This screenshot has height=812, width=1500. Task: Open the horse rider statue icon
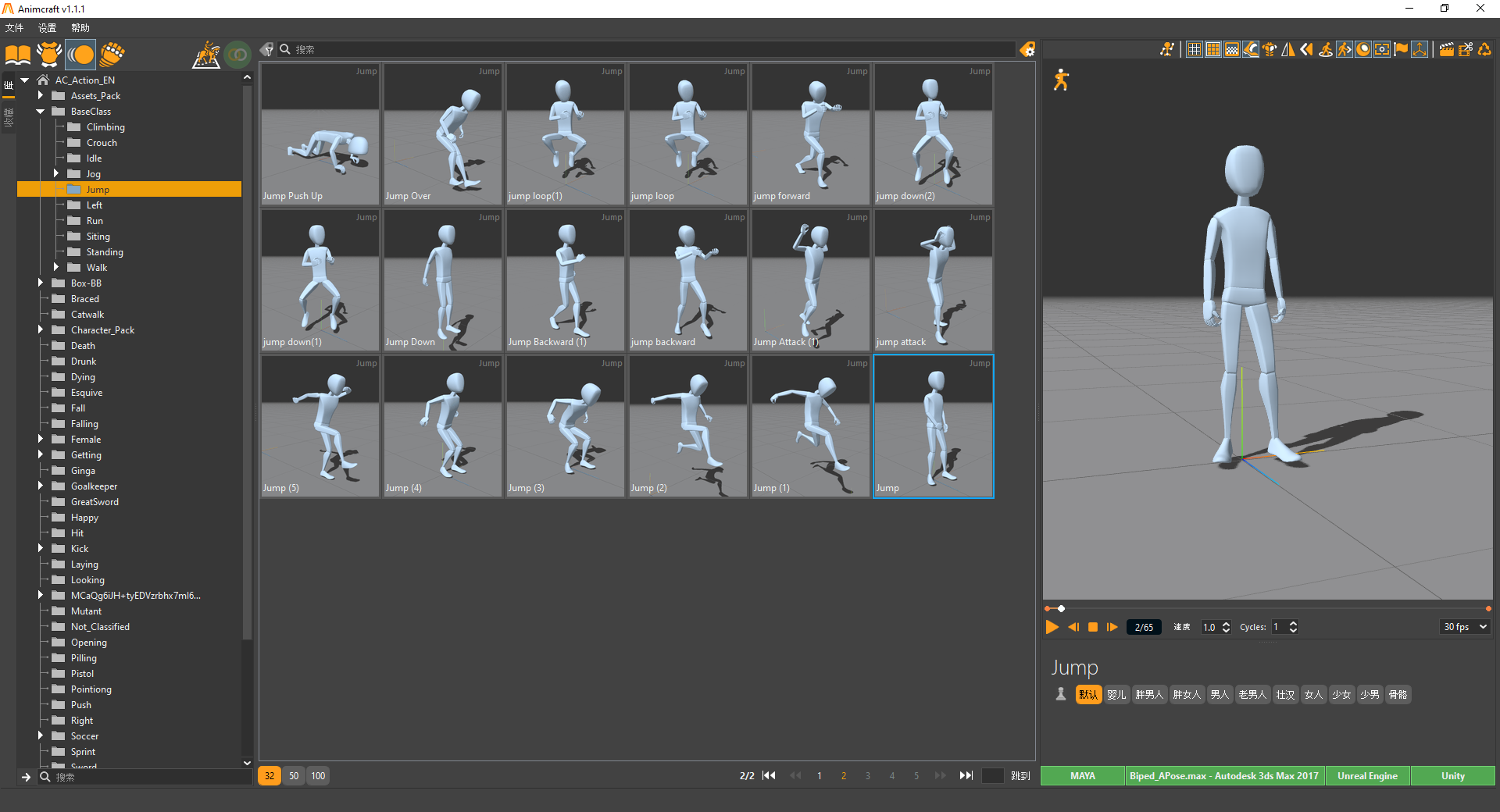(x=206, y=55)
